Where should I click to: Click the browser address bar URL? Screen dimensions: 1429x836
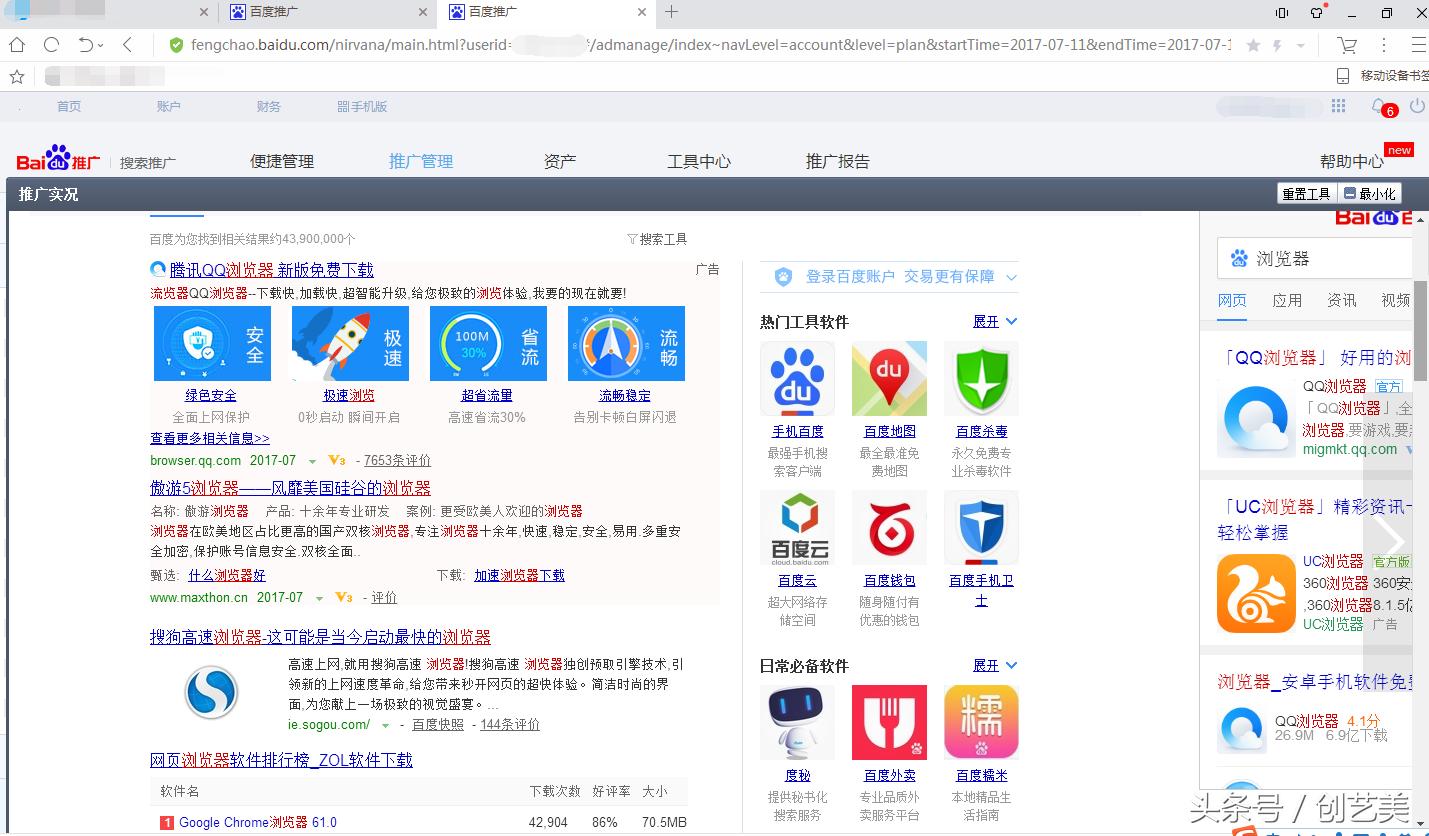(710, 45)
